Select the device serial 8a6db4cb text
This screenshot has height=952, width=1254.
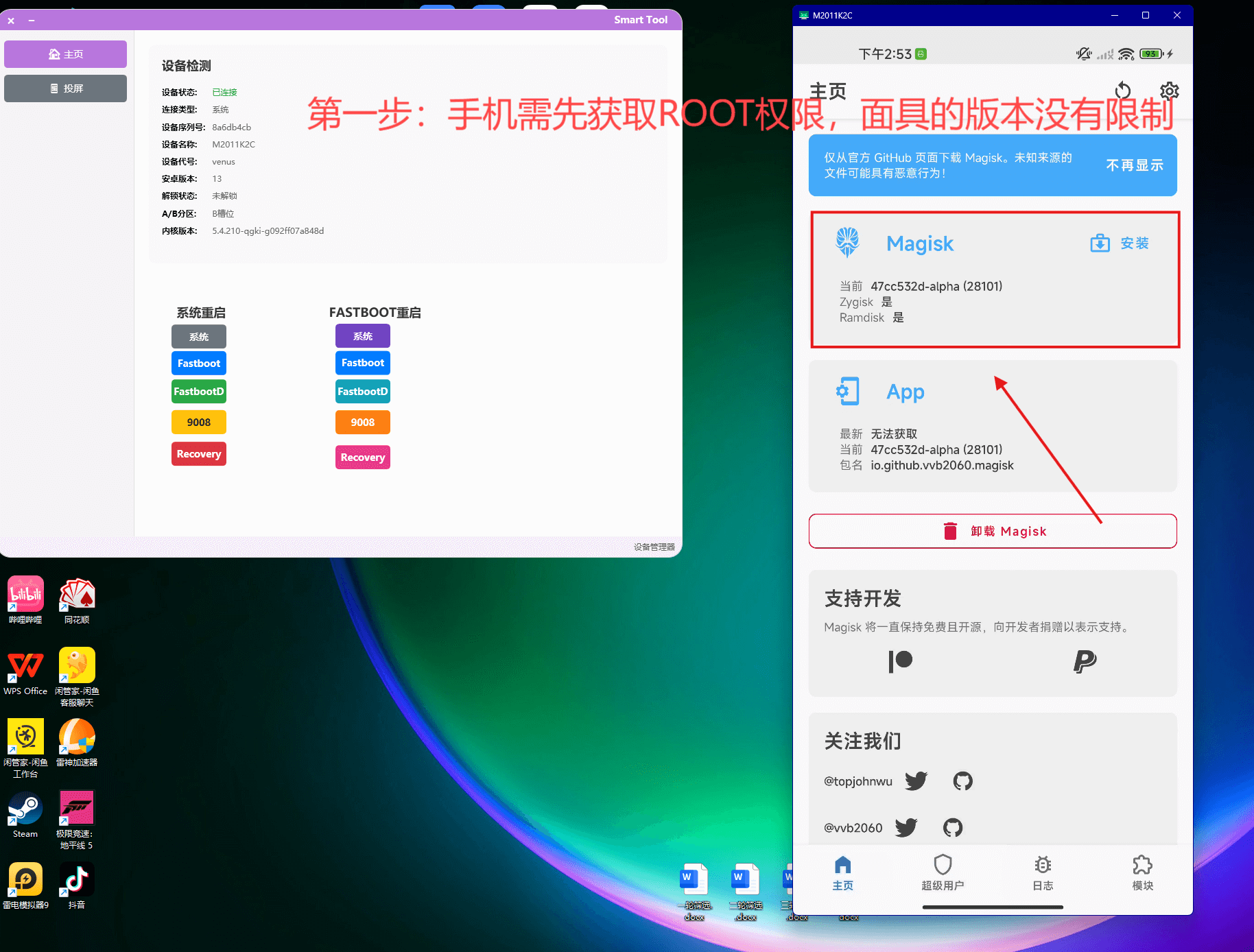tap(232, 127)
